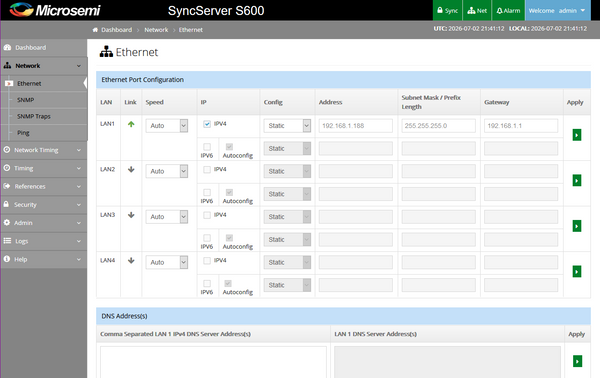Click the LAN1 IPV4 Address field
Image resolution: width=600 pixels, height=378 pixels.
(x=355, y=125)
